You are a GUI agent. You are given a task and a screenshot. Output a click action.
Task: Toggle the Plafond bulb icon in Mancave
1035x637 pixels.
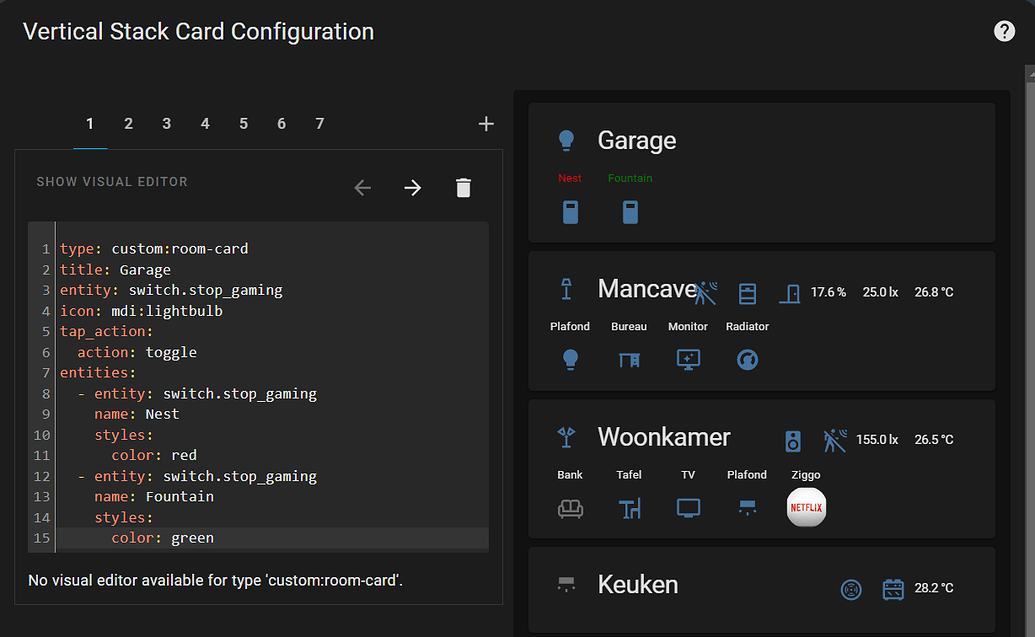pos(570,360)
